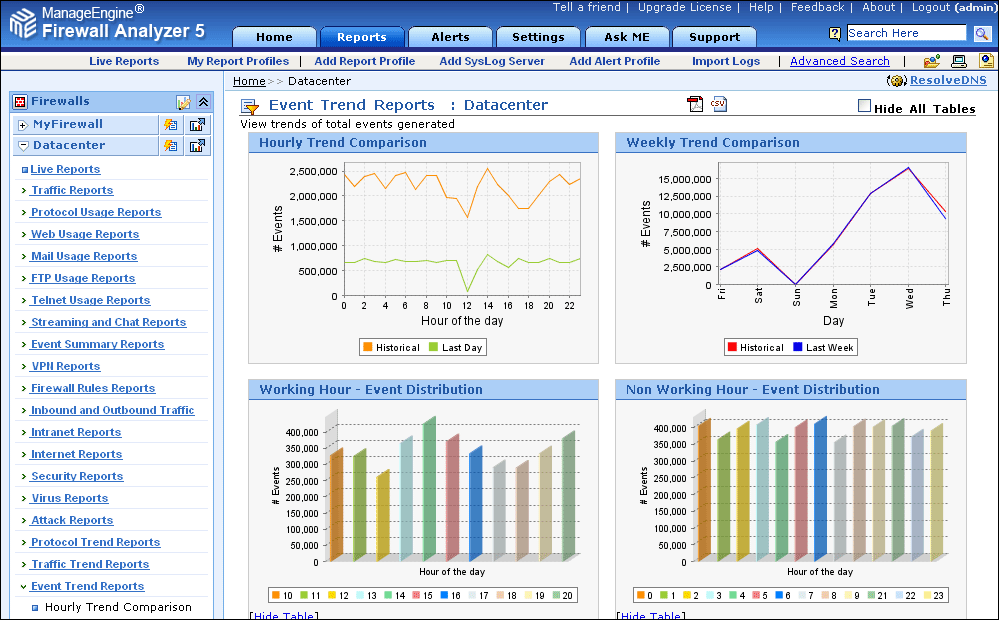The image size is (999, 620).
Task: Click the ResolveDNS link
Action: (946, 80)
